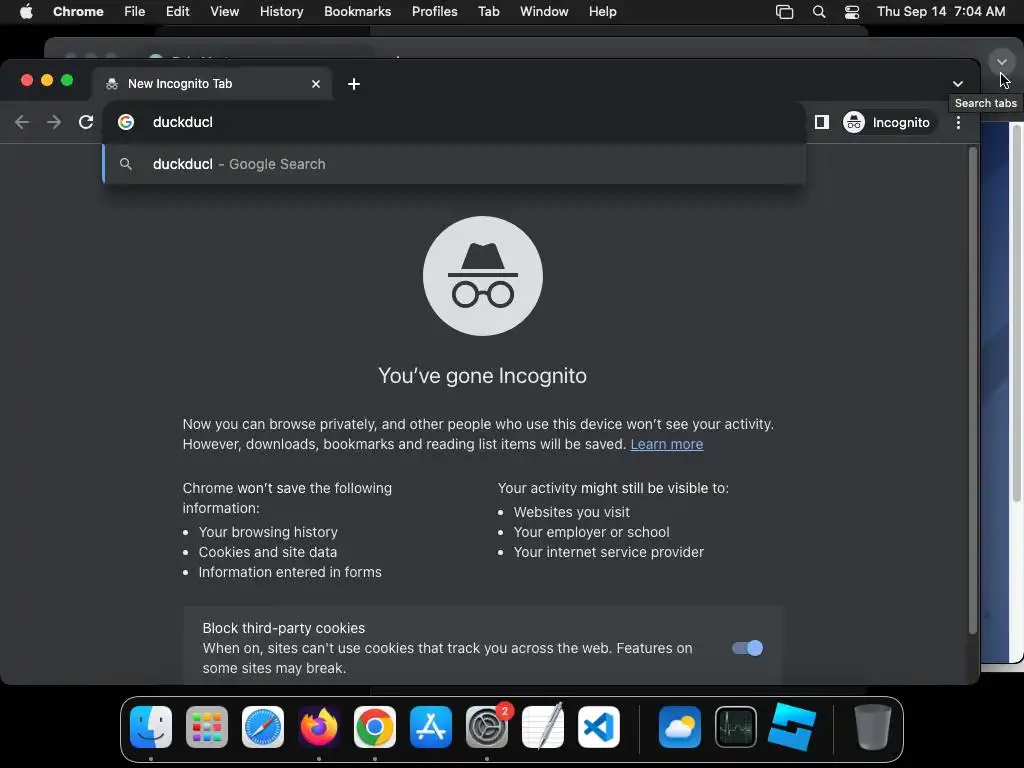Launch Roblox Studio from the dock
This screenshot has height=768, width=1024.
pos(792,727)
